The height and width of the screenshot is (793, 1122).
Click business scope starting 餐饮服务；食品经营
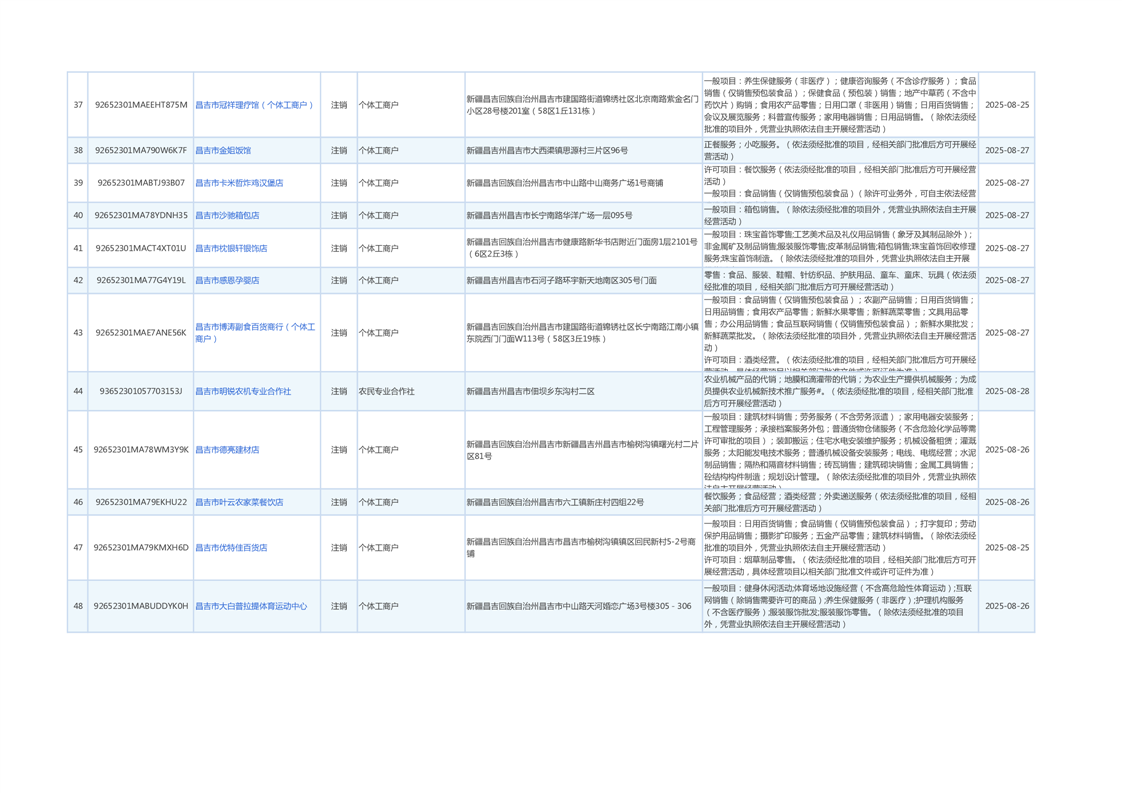pos(840,502)
